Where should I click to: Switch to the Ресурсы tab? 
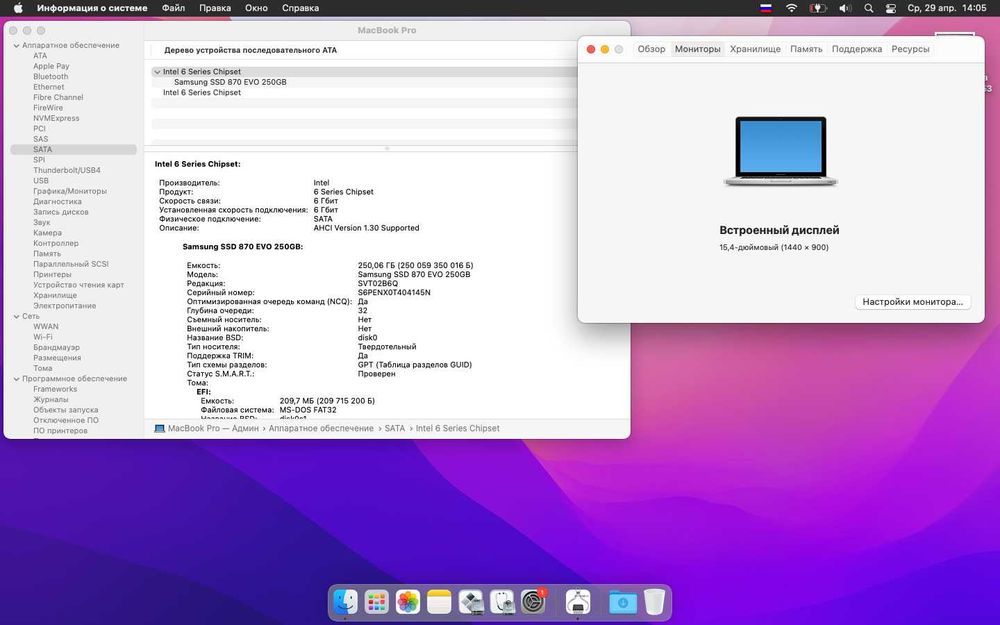tap(910, 49)
